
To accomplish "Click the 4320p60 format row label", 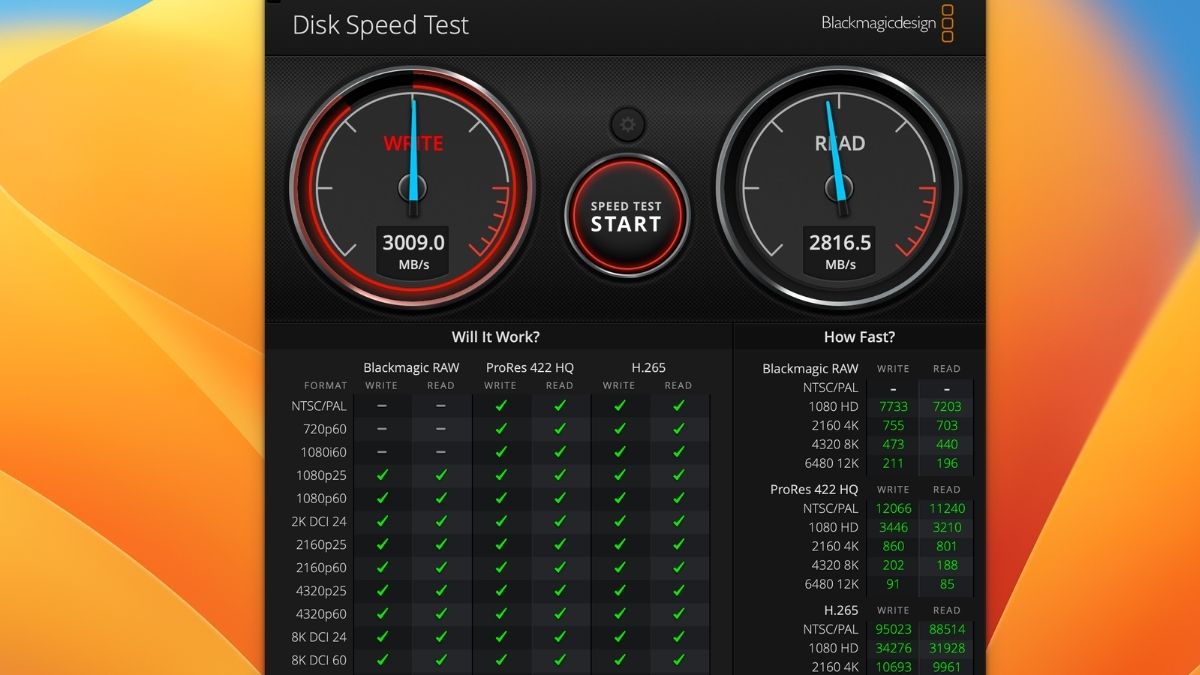I will 322,614.
